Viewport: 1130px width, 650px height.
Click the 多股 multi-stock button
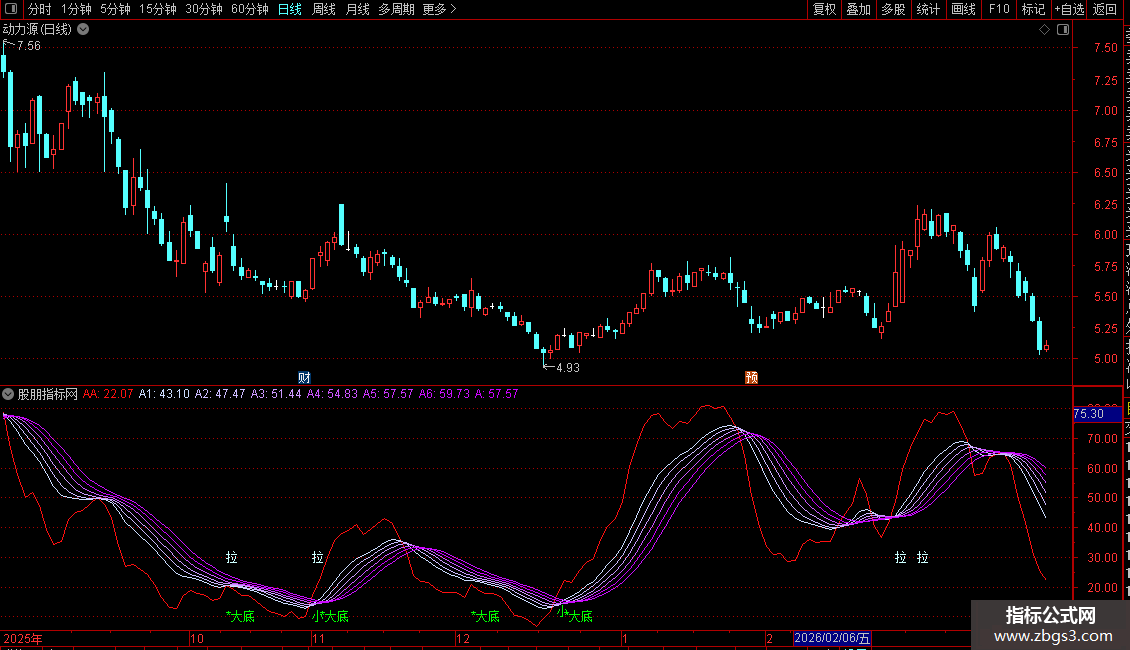(x=893, y=9)
